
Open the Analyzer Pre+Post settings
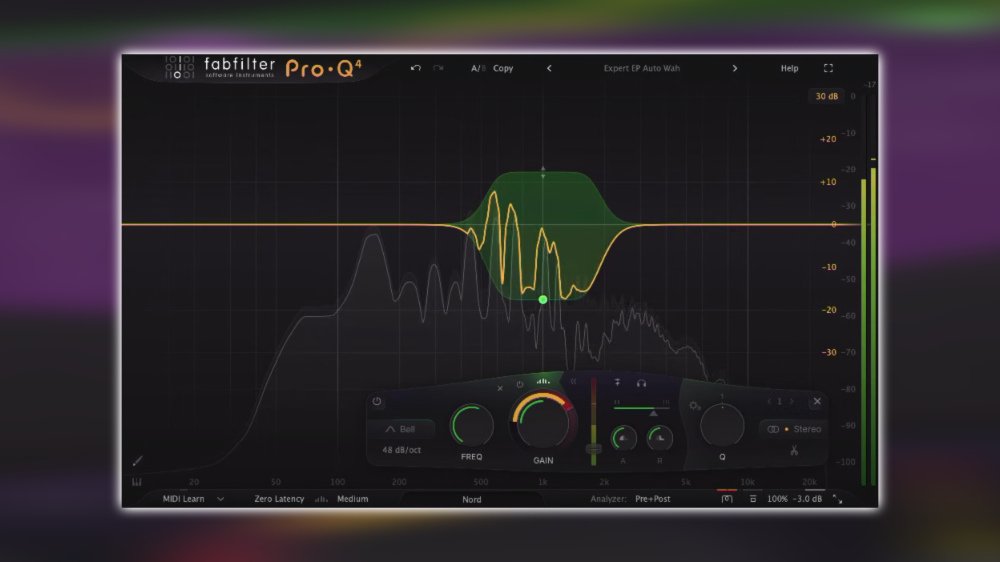pyautogui.click(x=652, y=499)
